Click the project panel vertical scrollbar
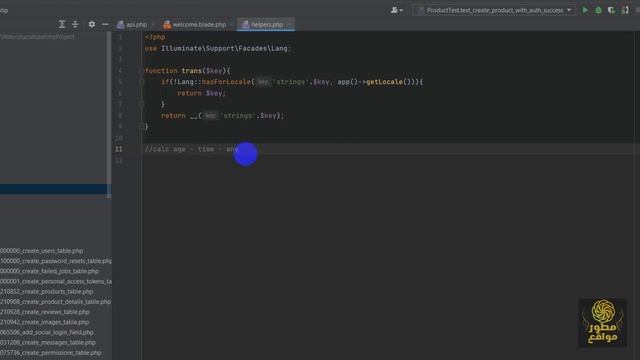 coord(109,115)
